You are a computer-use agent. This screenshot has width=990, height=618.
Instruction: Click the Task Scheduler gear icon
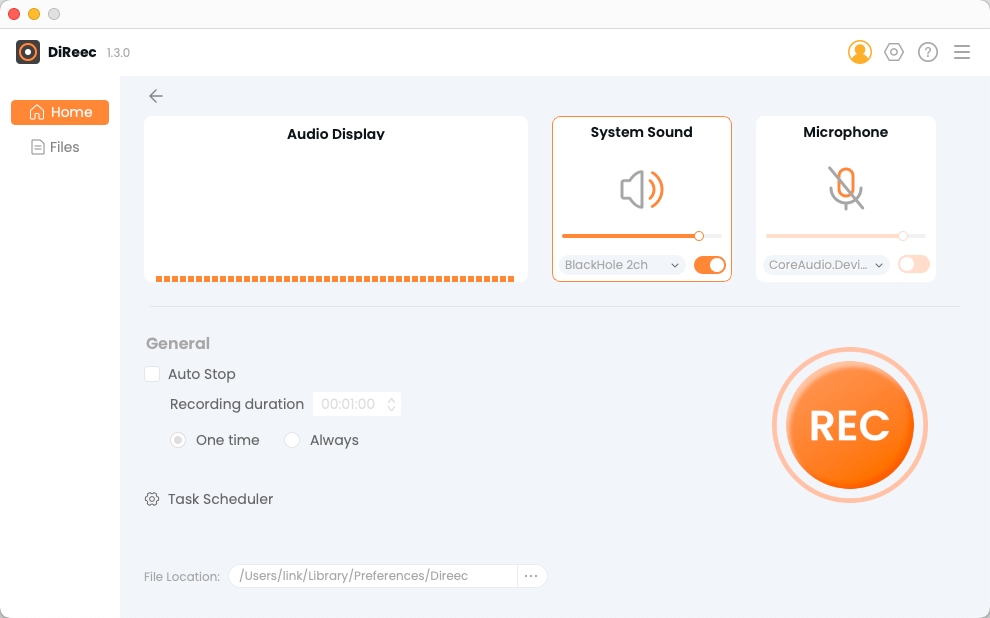tap(152, 499)
